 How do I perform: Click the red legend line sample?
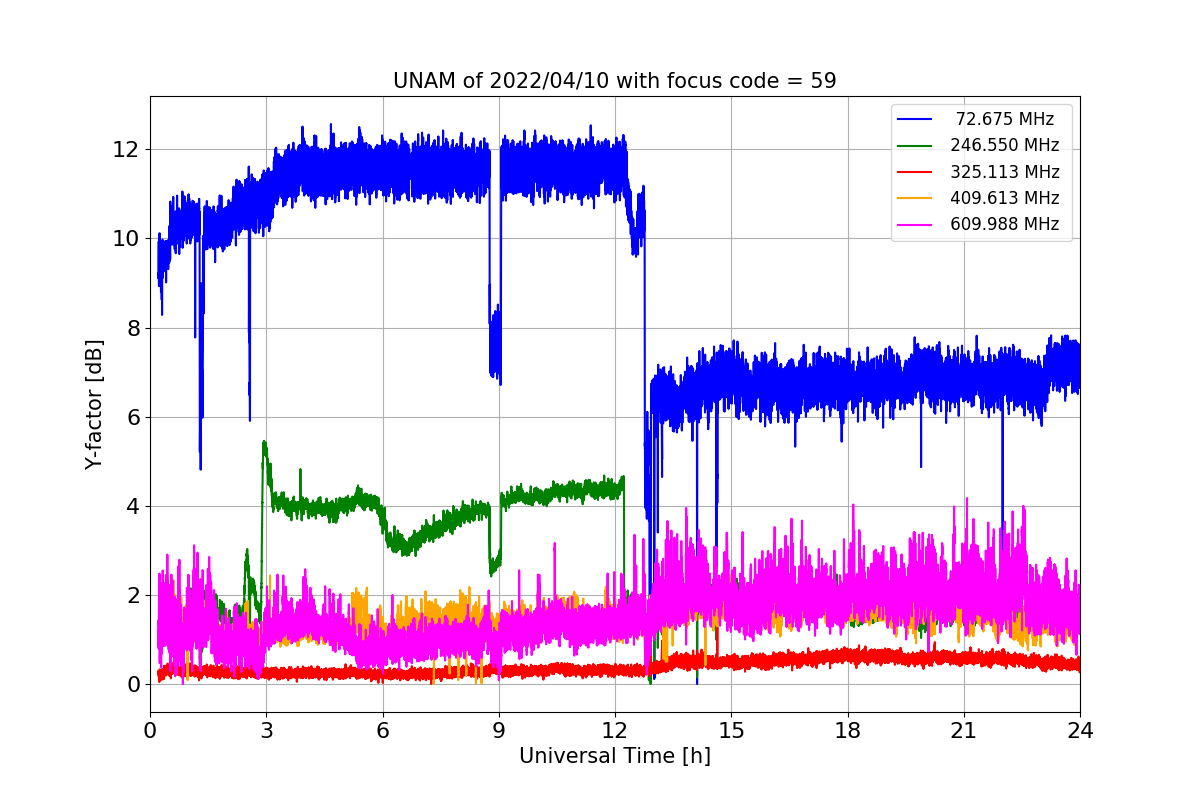916,172
